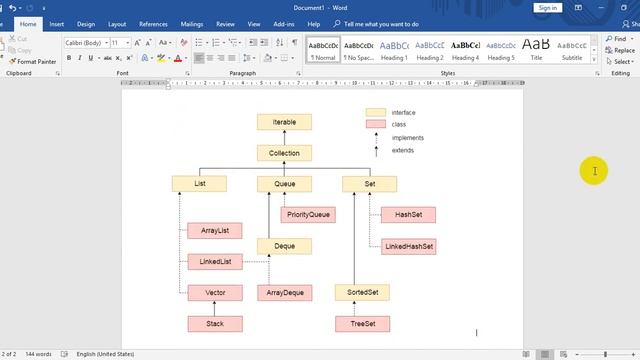Open the font size dropdown
The width and height of the screenshot is (640, 360).
(x=127, y=43)
